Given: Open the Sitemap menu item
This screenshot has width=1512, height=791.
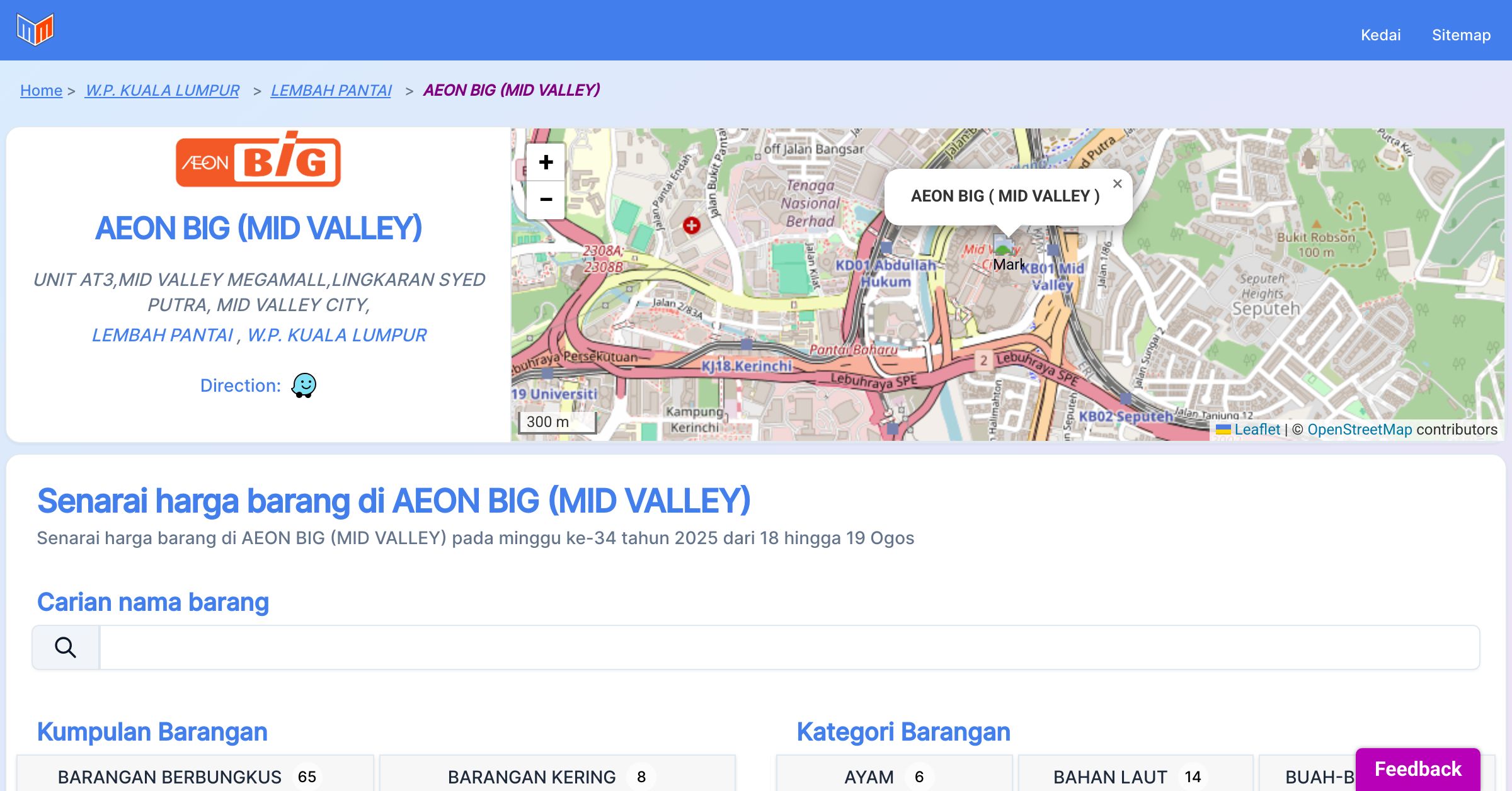Looking at the screenshot, I should tap(1461, 35).
